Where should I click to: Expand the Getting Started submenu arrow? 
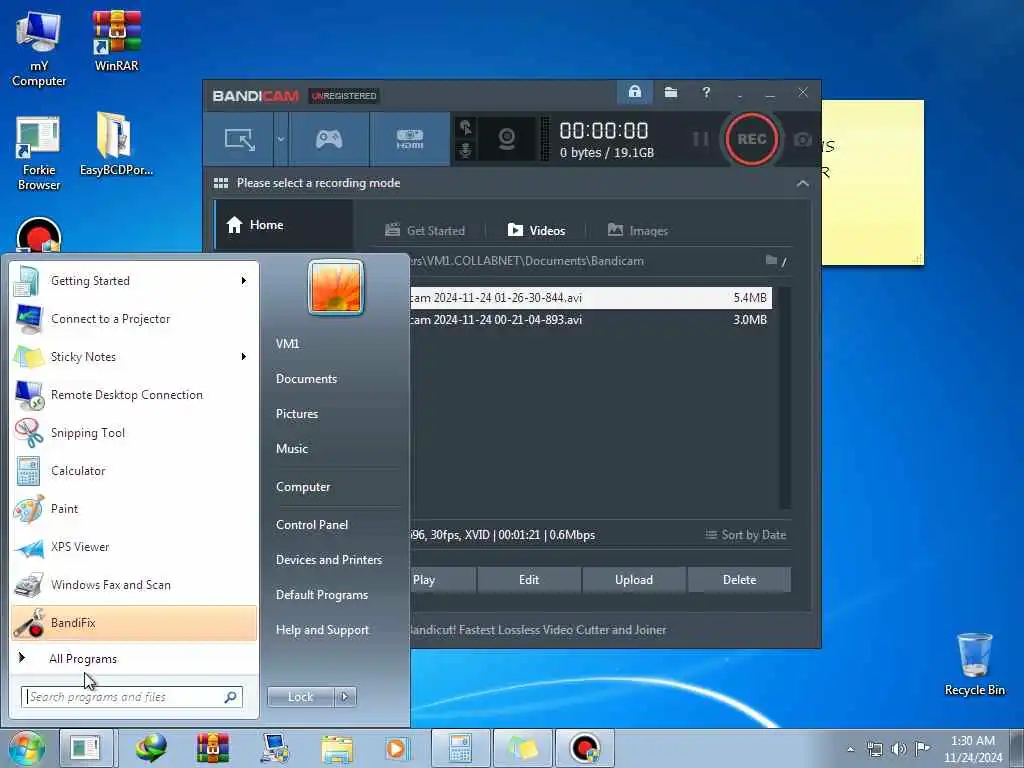point(244,281)
